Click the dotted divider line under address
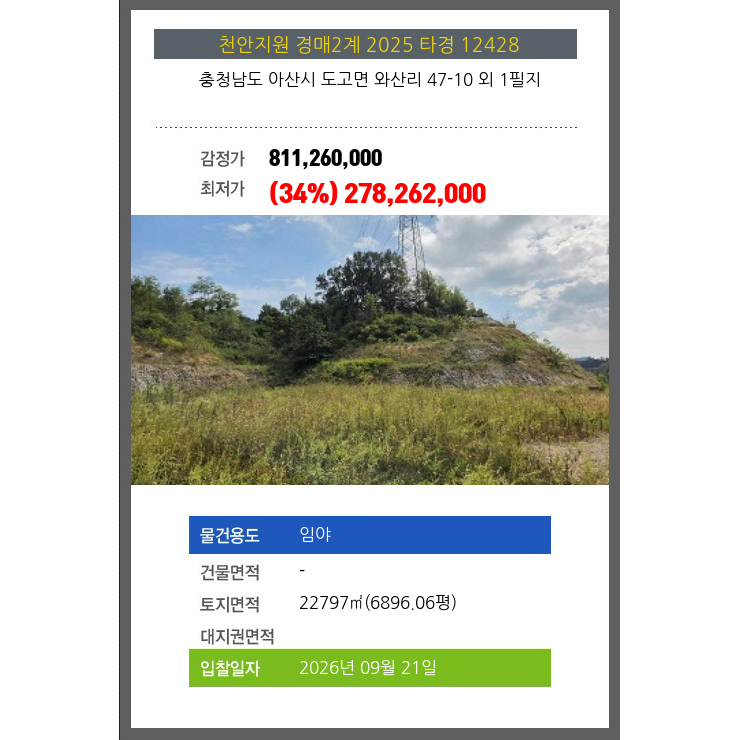 [366, 127]
